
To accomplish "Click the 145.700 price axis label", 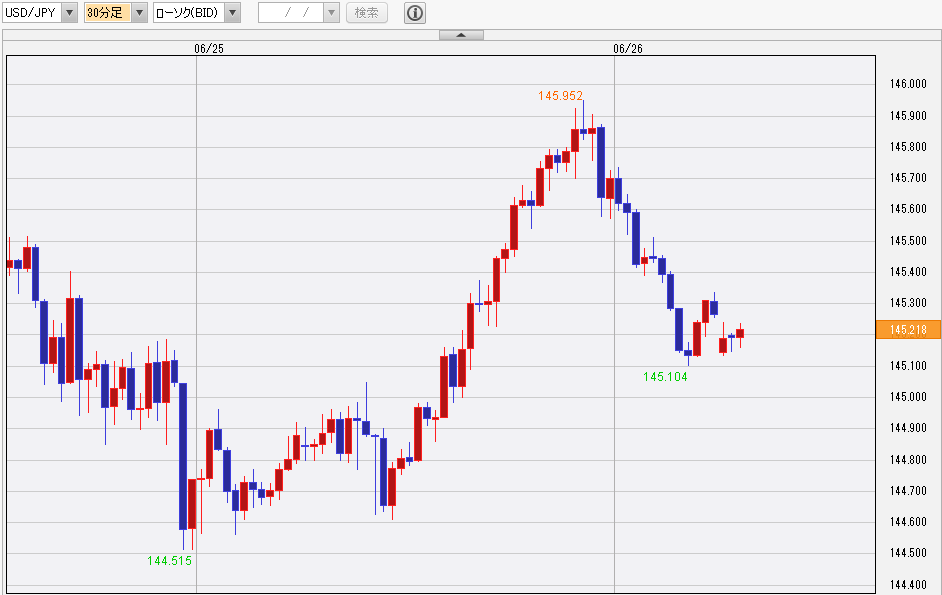I will (x=908, y=178).
